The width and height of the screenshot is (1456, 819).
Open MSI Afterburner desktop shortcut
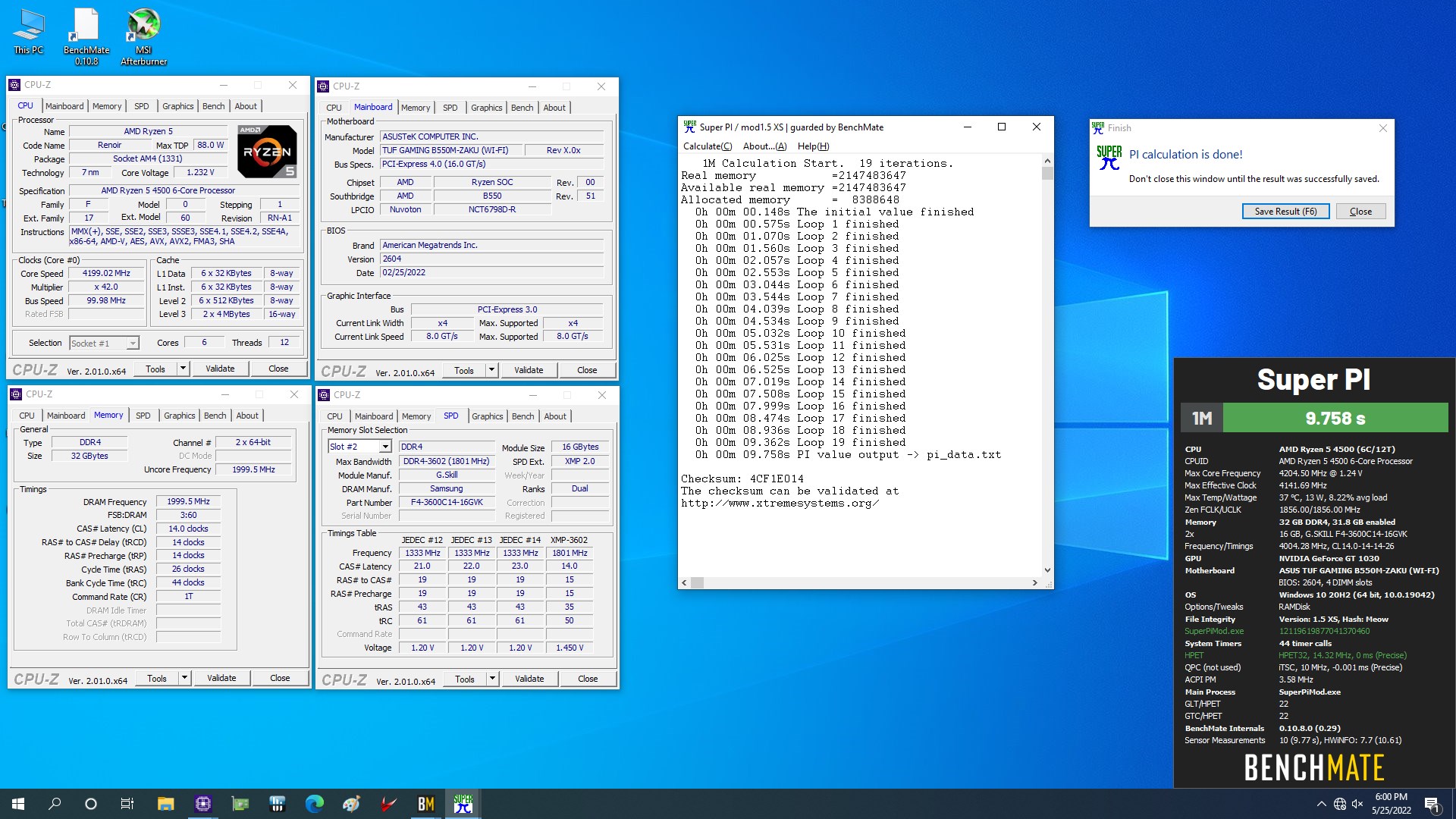tap(143, 36)
